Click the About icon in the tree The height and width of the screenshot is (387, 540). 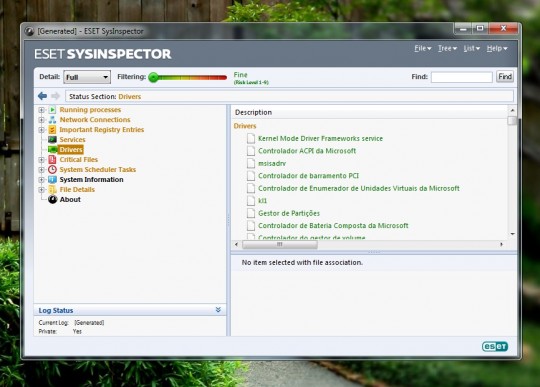[52, 199]
